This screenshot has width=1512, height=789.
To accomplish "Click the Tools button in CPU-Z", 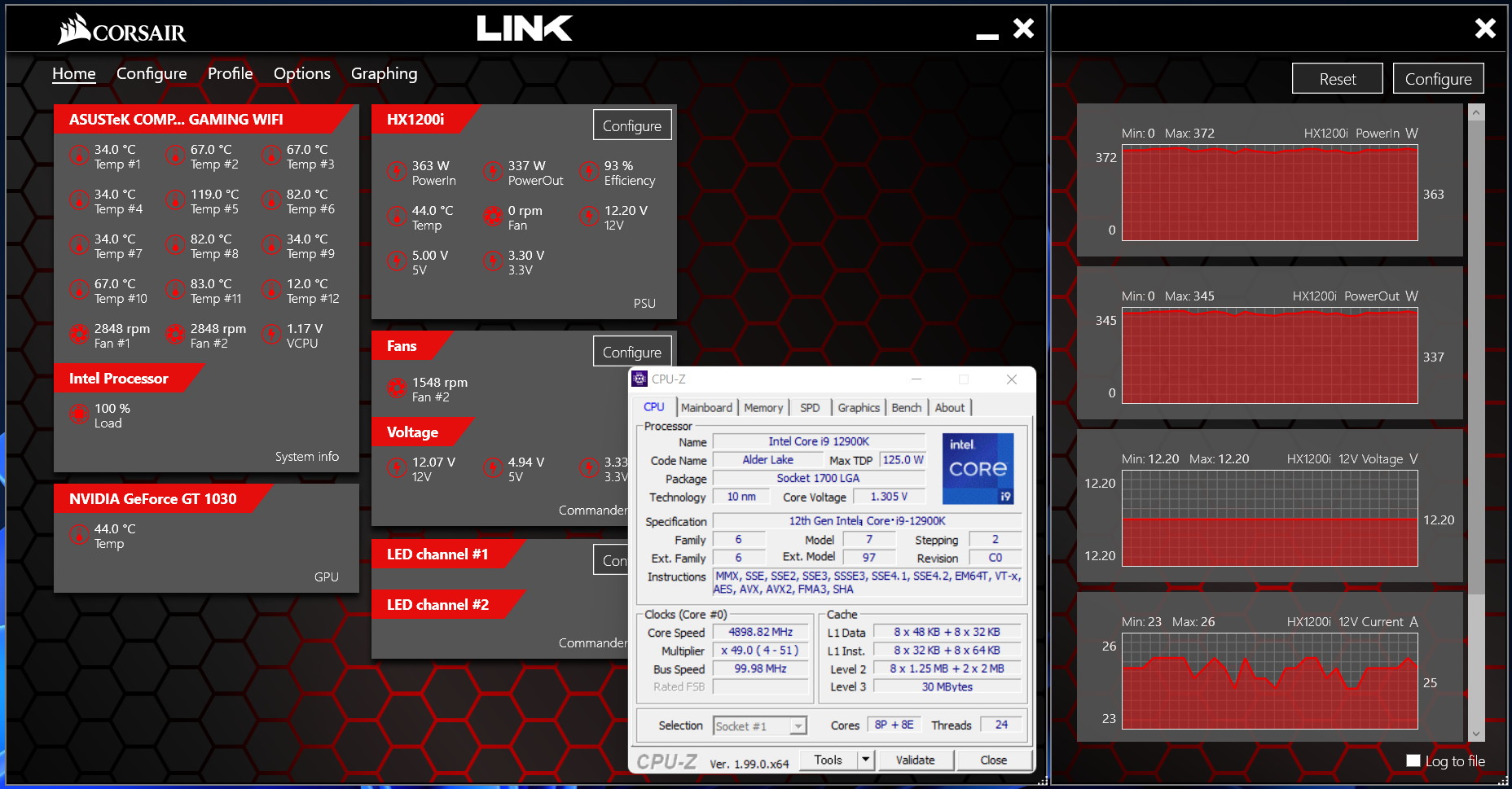I will 829,760.
